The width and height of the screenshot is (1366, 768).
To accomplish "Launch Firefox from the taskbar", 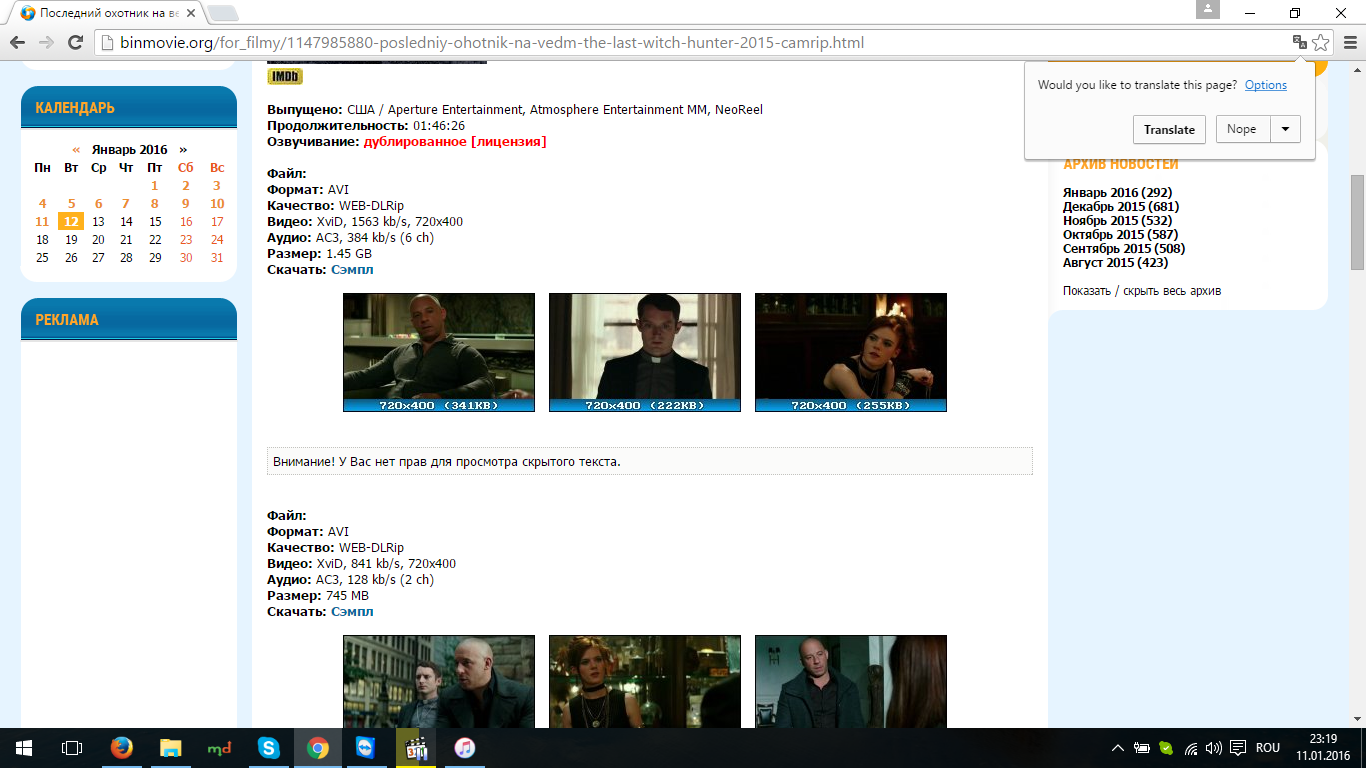I will tap(122, 748).
